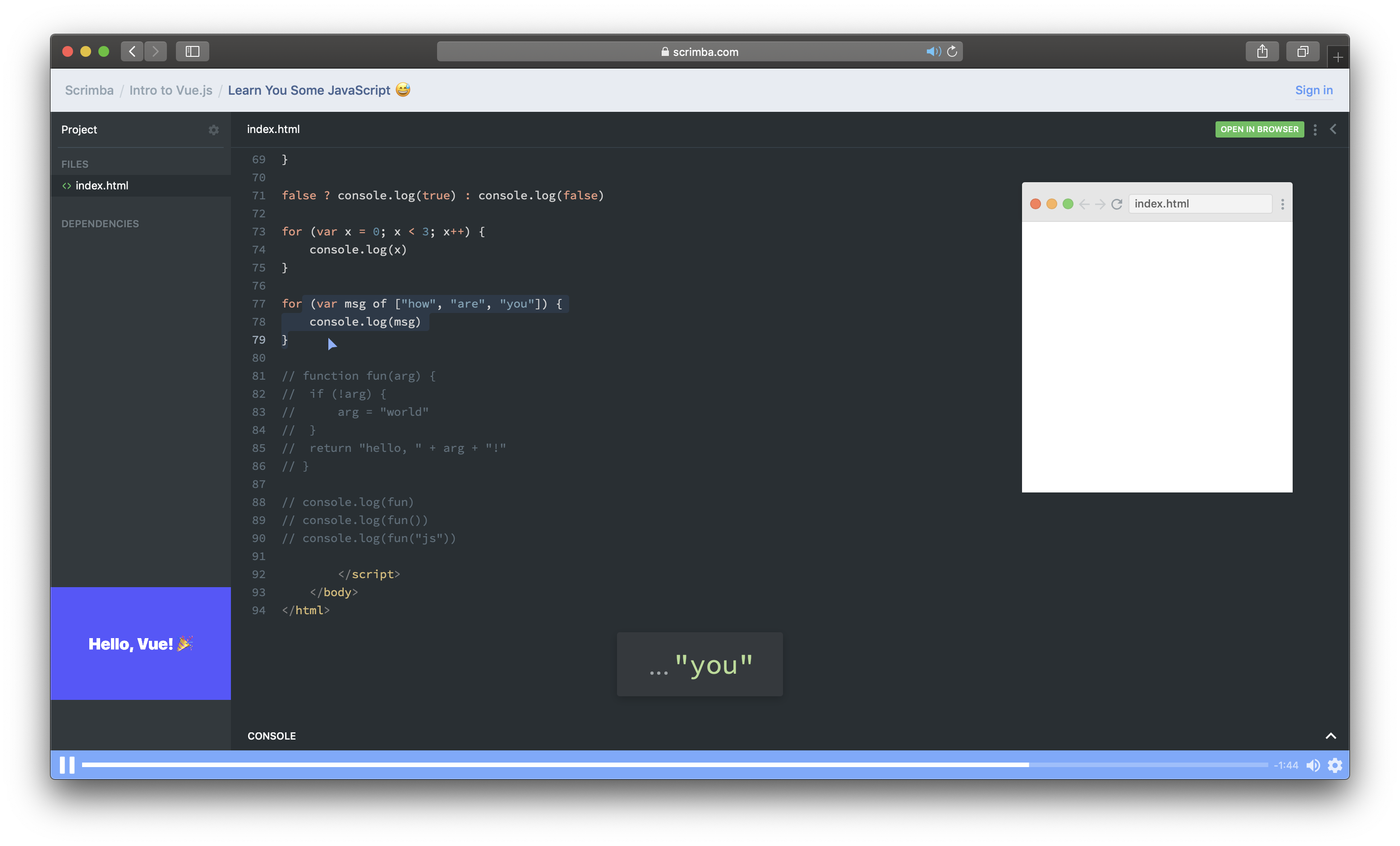Click the scrimba.com address bar
Image resolution: width=1400 pixels, height=846 pixels.
point(700,51)
